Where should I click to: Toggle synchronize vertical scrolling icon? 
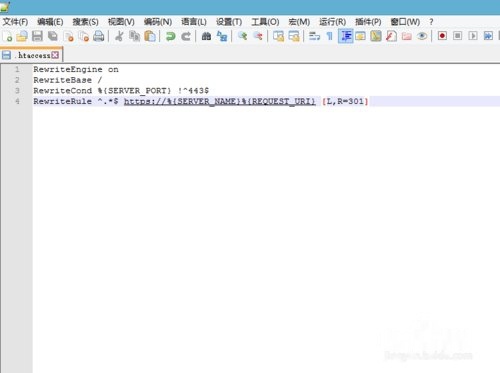click(x=278, y=36)
